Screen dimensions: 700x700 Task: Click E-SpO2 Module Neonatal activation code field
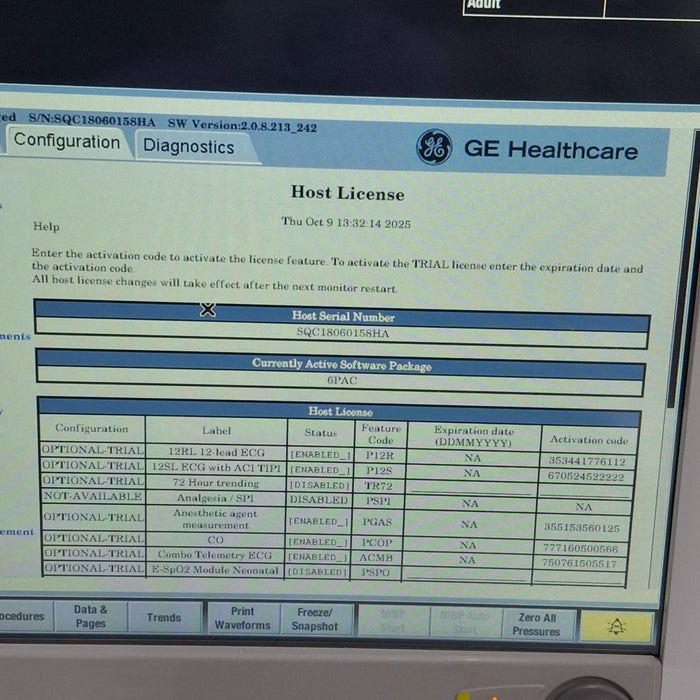pos(579,578)
